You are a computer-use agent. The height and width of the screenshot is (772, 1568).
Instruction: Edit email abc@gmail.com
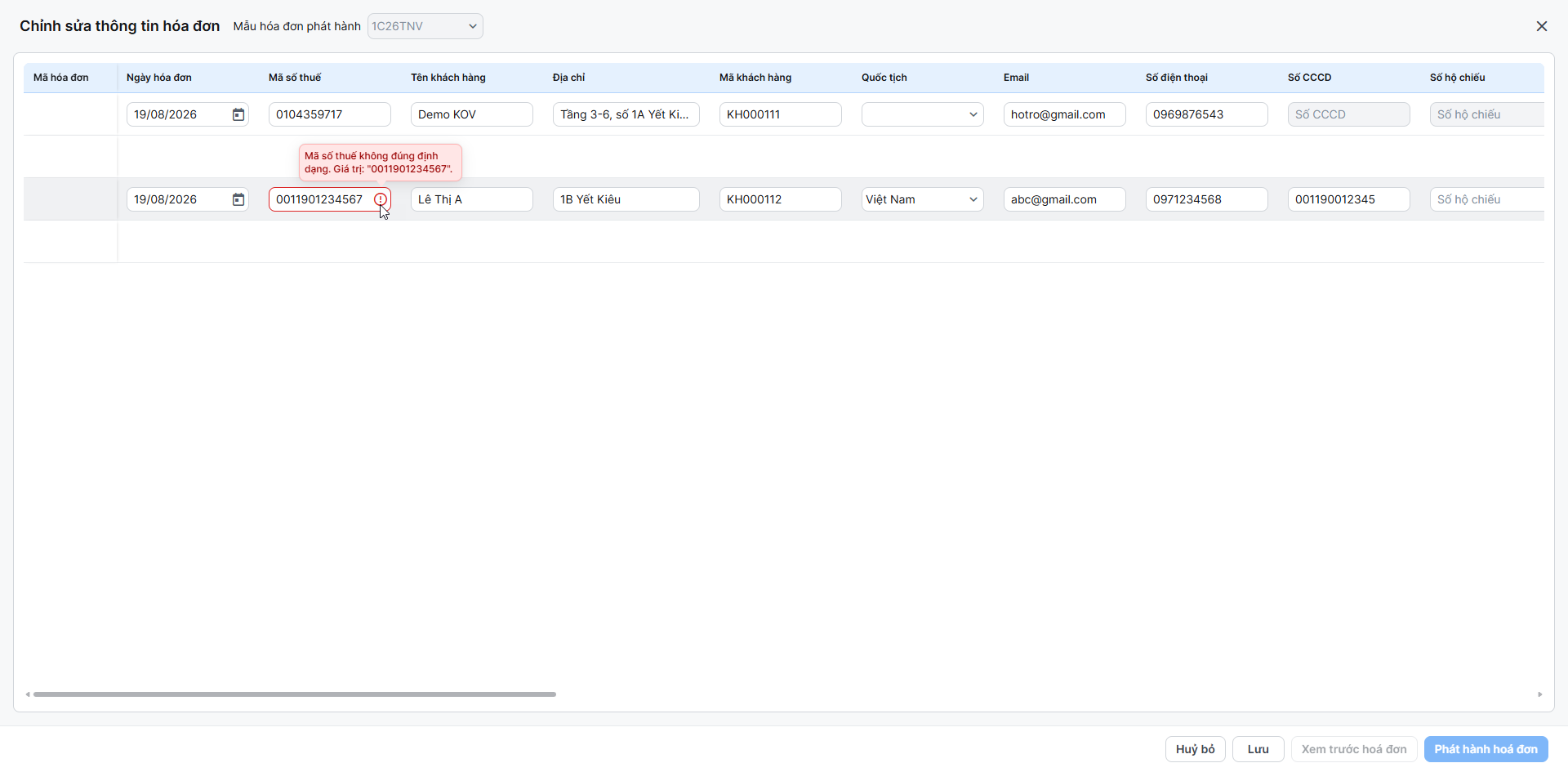pos(1064,199)
